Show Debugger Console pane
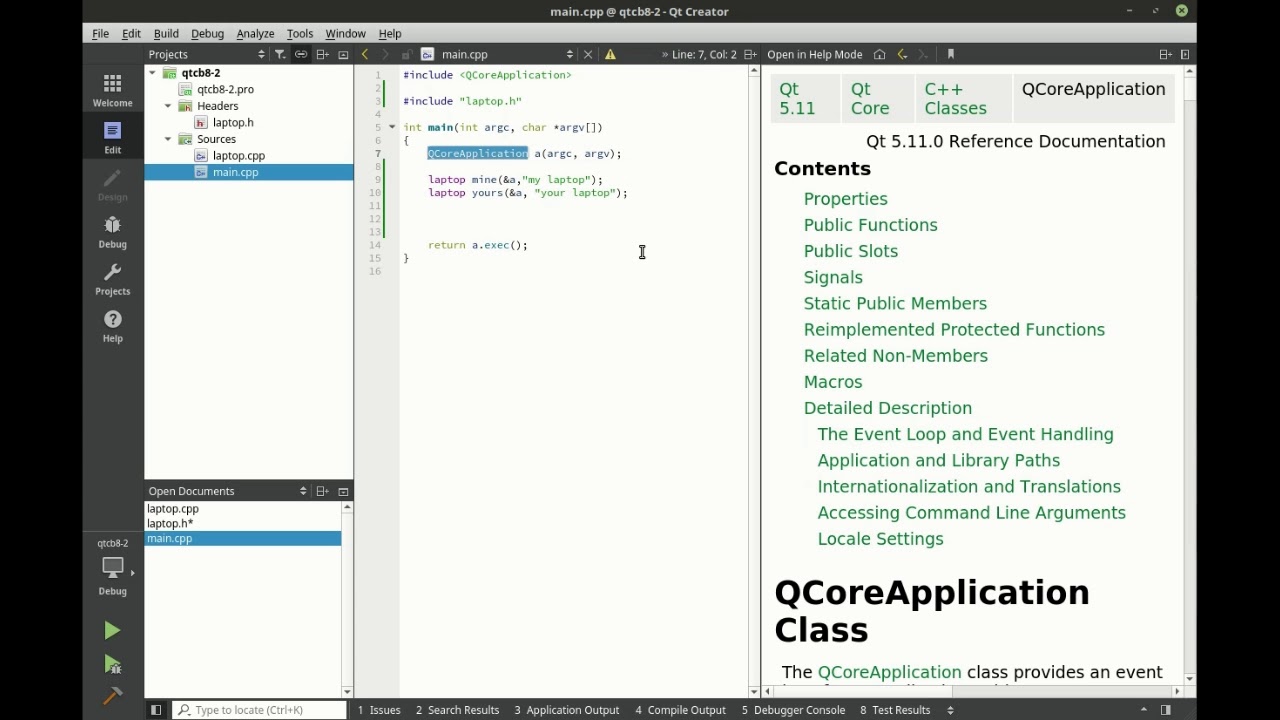The image size is (1280, 720). pos(793,710)
